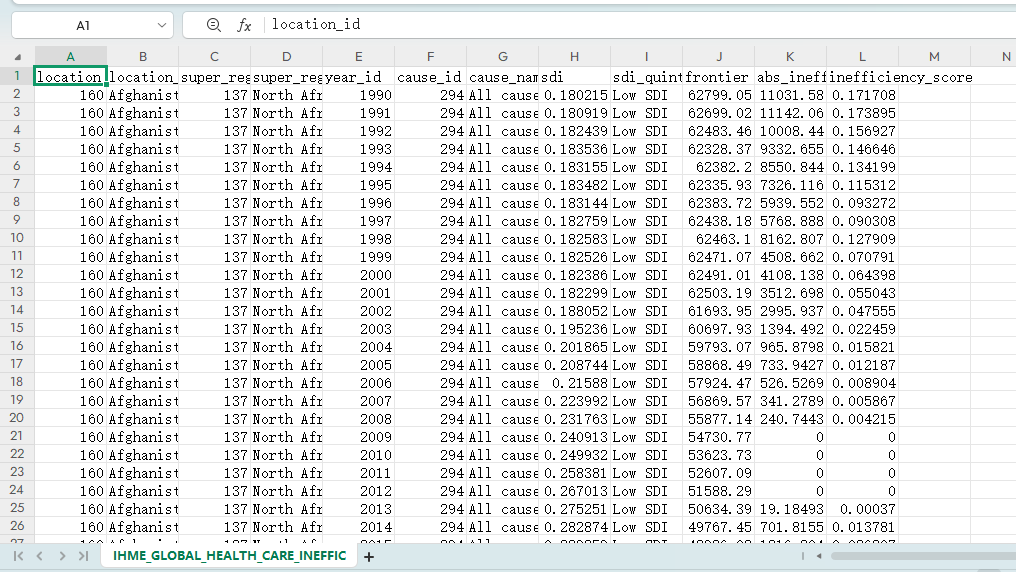1016x572 pixels.
Task: Click the cause_id header cell
Action: [x=430, y=77]
